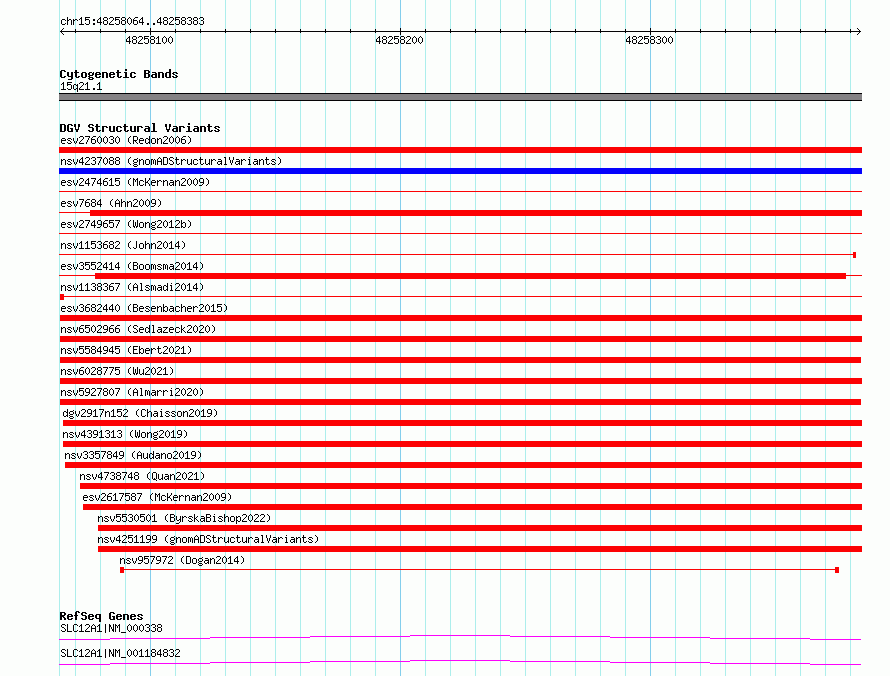Image resolution: width=890 pixels, height=676 pixels.
Task: Select nsv957972 (Dogan2014) variant label
Action: click(182, 560)
